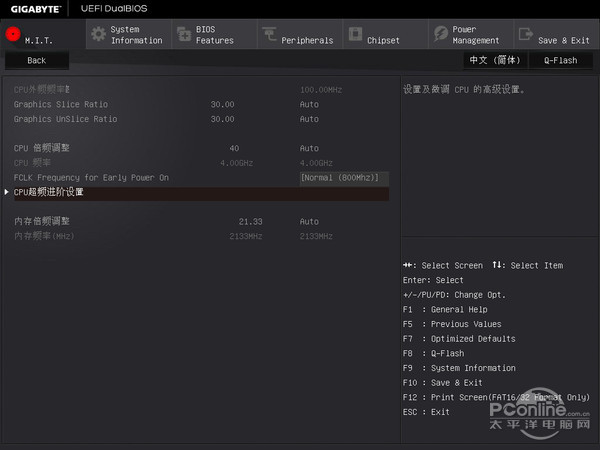Click the F7 Optimized Defaults help line
This screenshot has height=450, width=600.
[x=459, y=339]
